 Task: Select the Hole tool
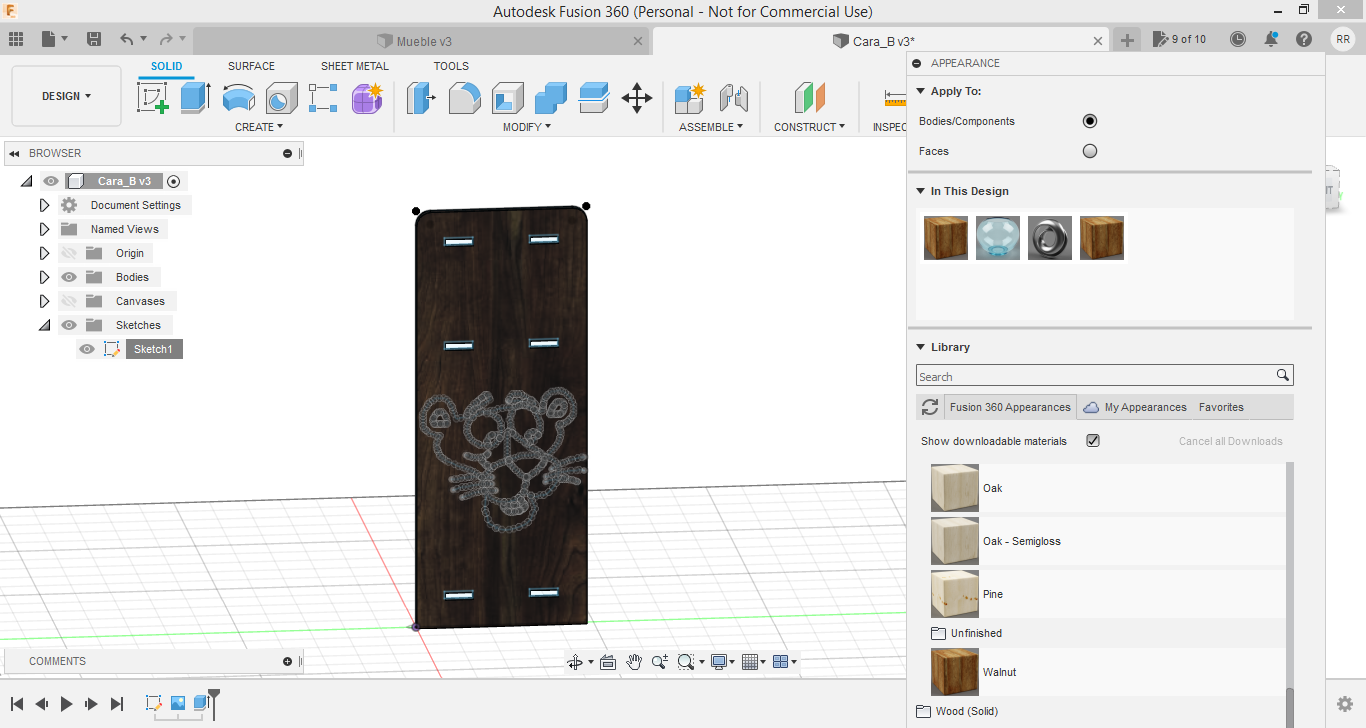pos(281,98)
